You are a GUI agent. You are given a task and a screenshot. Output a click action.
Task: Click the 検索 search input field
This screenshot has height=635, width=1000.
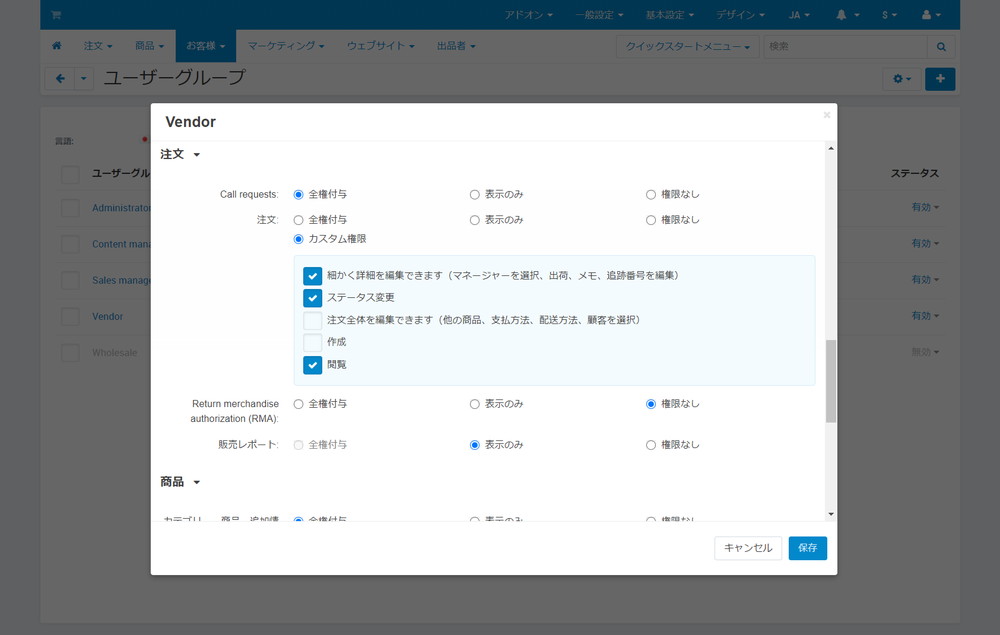(845, 47)
